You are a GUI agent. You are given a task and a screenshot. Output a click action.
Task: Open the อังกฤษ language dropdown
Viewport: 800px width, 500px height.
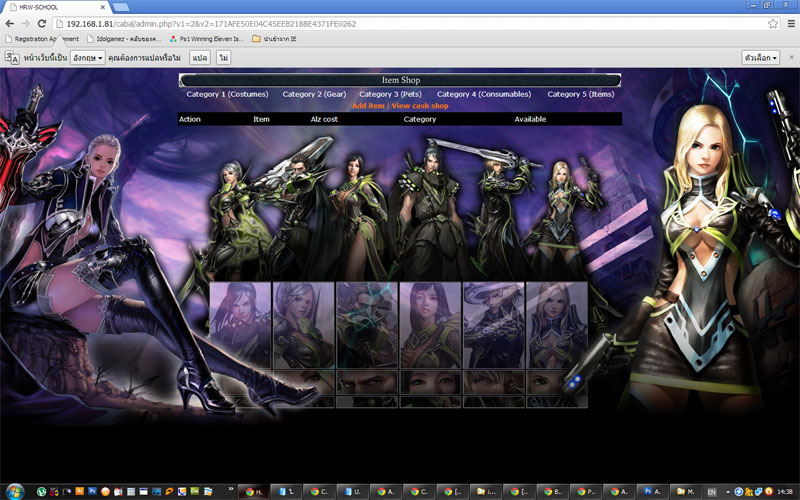(x=88, y=58)
